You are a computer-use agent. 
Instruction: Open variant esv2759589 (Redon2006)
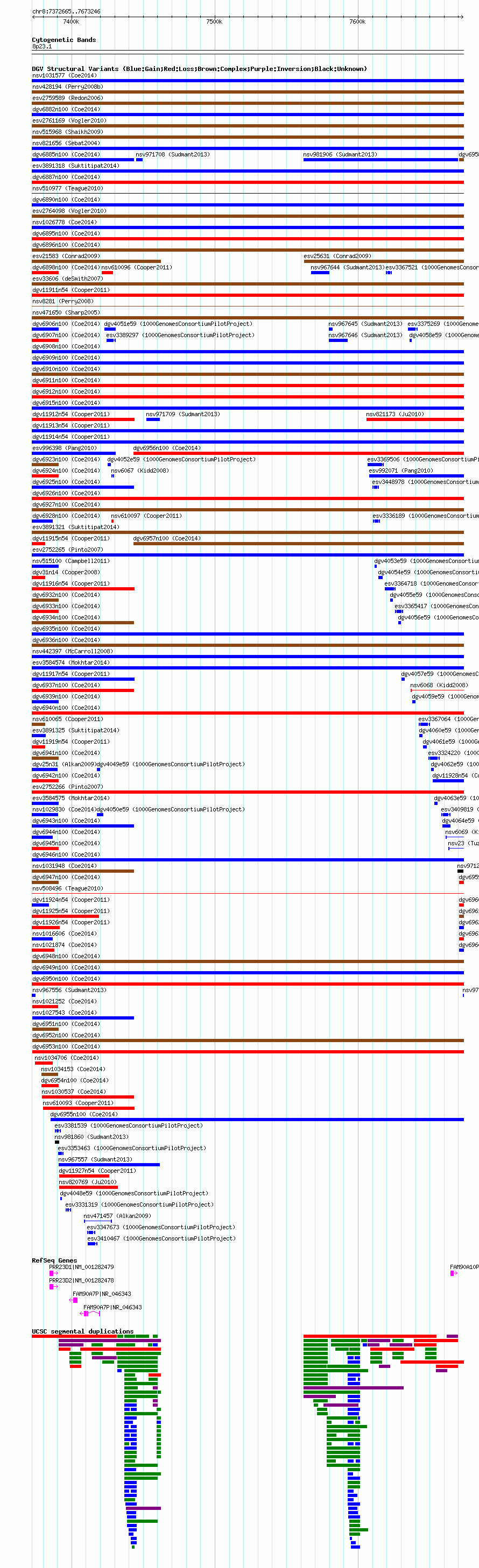coord(68,98)
